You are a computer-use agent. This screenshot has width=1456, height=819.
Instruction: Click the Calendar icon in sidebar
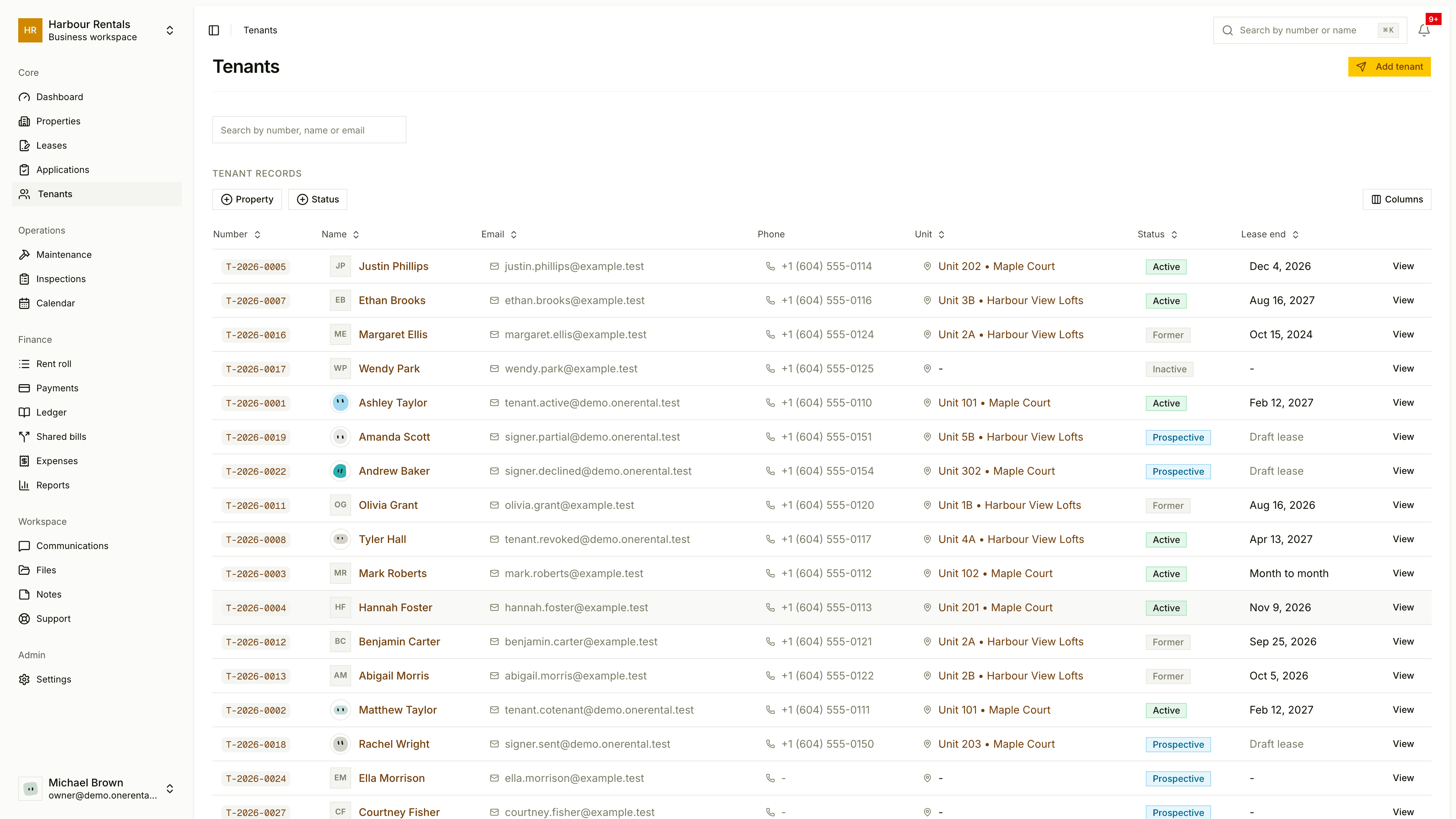coord(24,303)
